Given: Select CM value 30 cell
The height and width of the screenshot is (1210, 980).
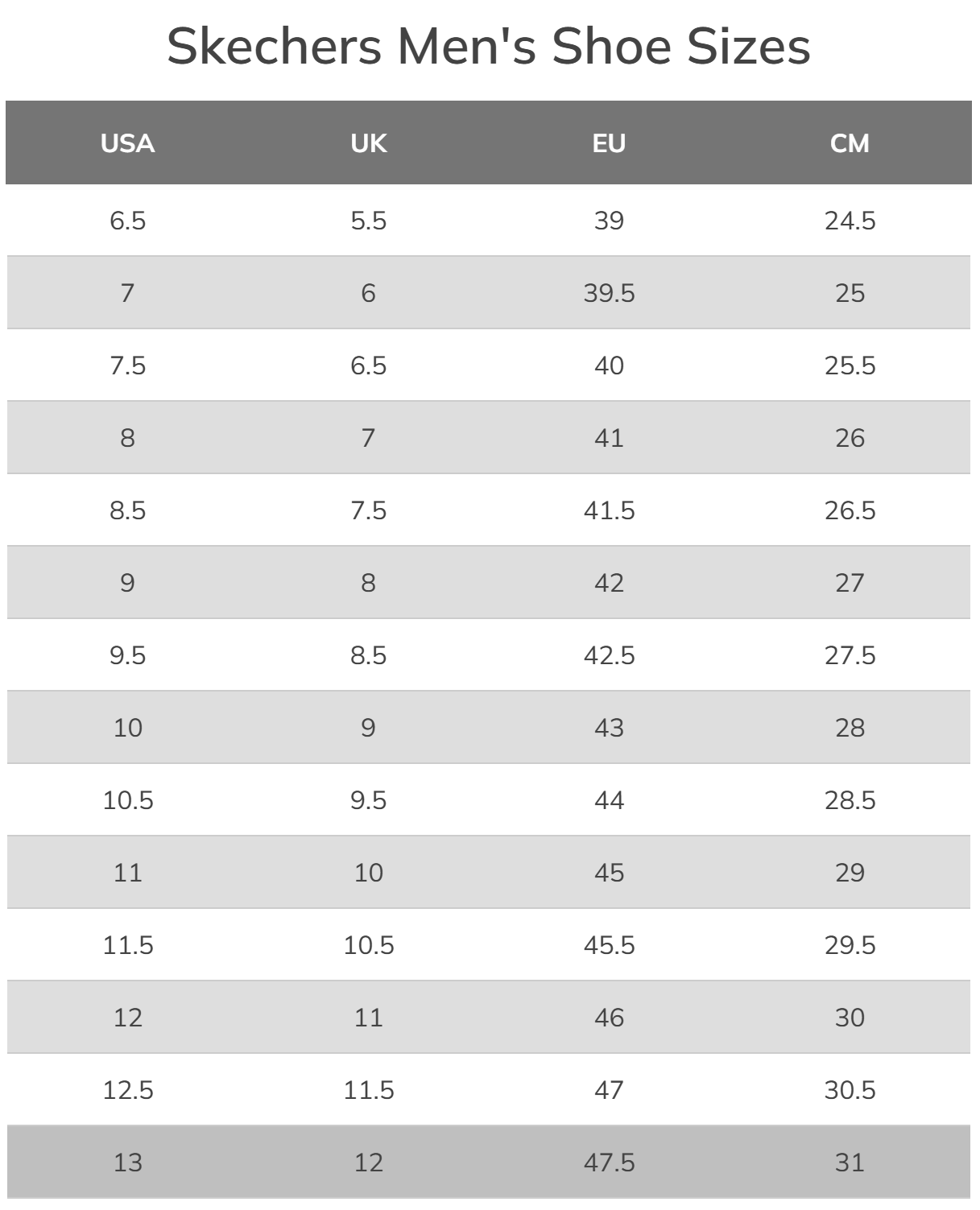Looking at the screenshot, I should pos(850,1018).
